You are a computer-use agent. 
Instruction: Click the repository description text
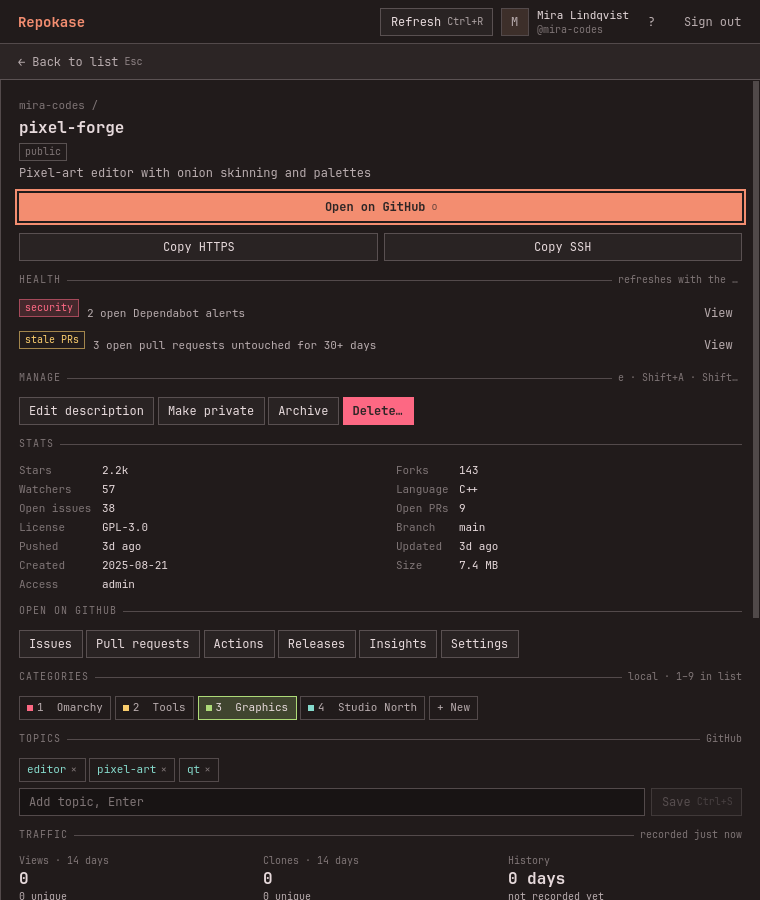tap(195, 173)
